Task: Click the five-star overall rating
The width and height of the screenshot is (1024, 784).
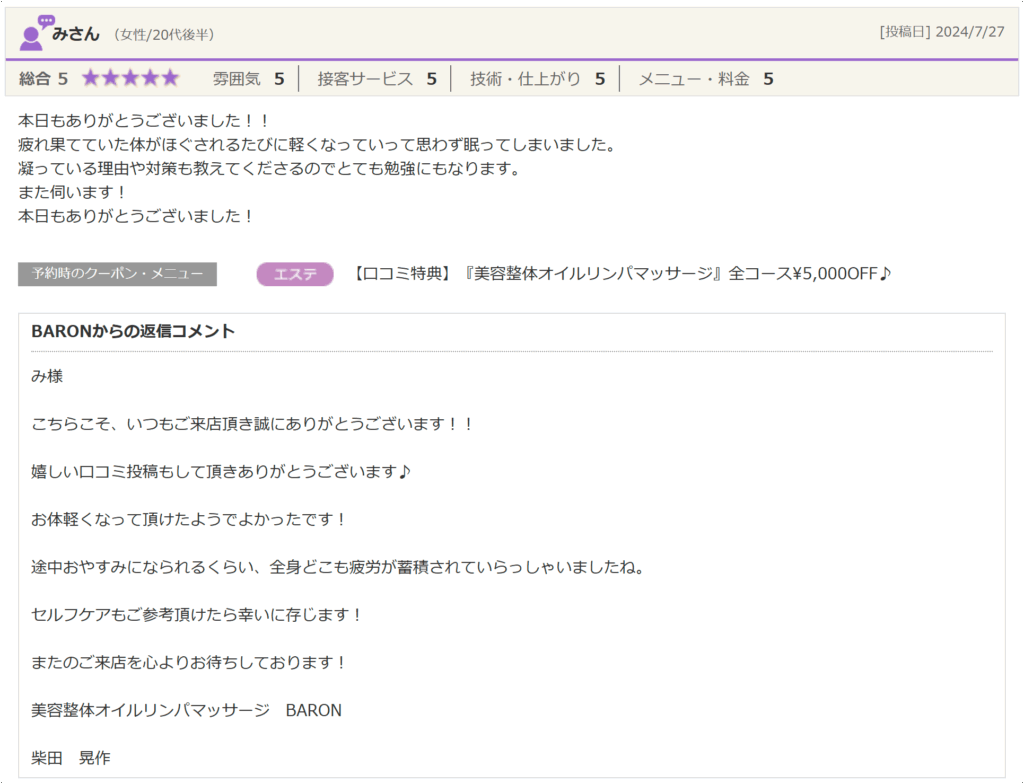Action: click(130, 78)
